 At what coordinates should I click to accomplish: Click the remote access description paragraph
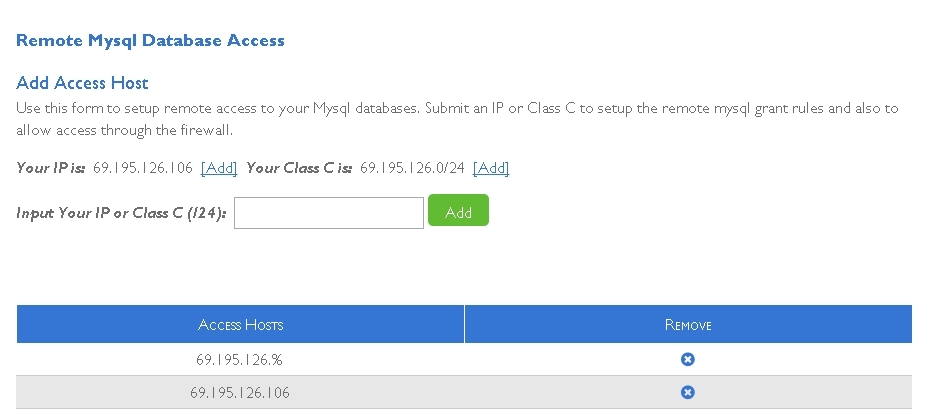pos(457,119)
